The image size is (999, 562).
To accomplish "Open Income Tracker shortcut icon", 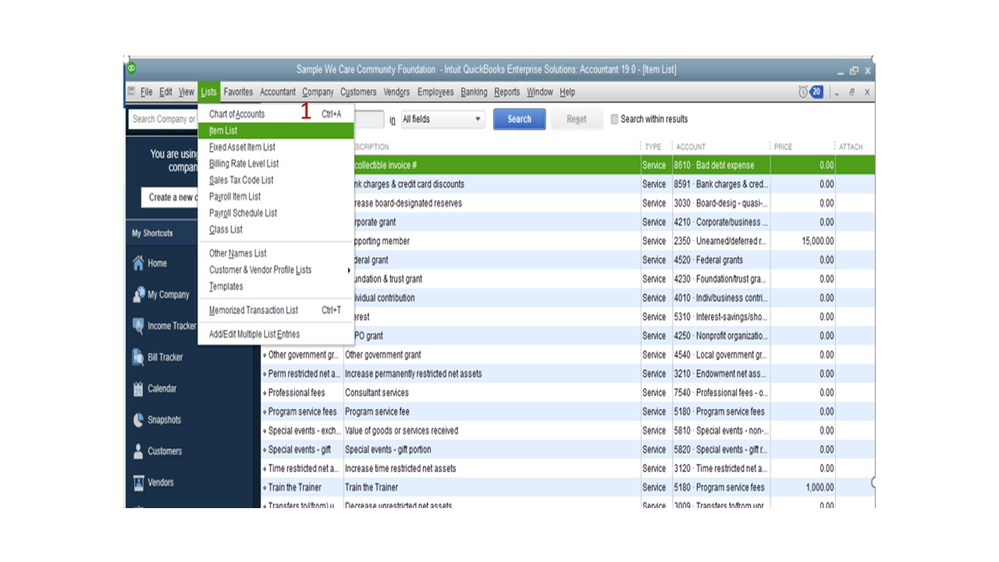I will pos(138,326).
